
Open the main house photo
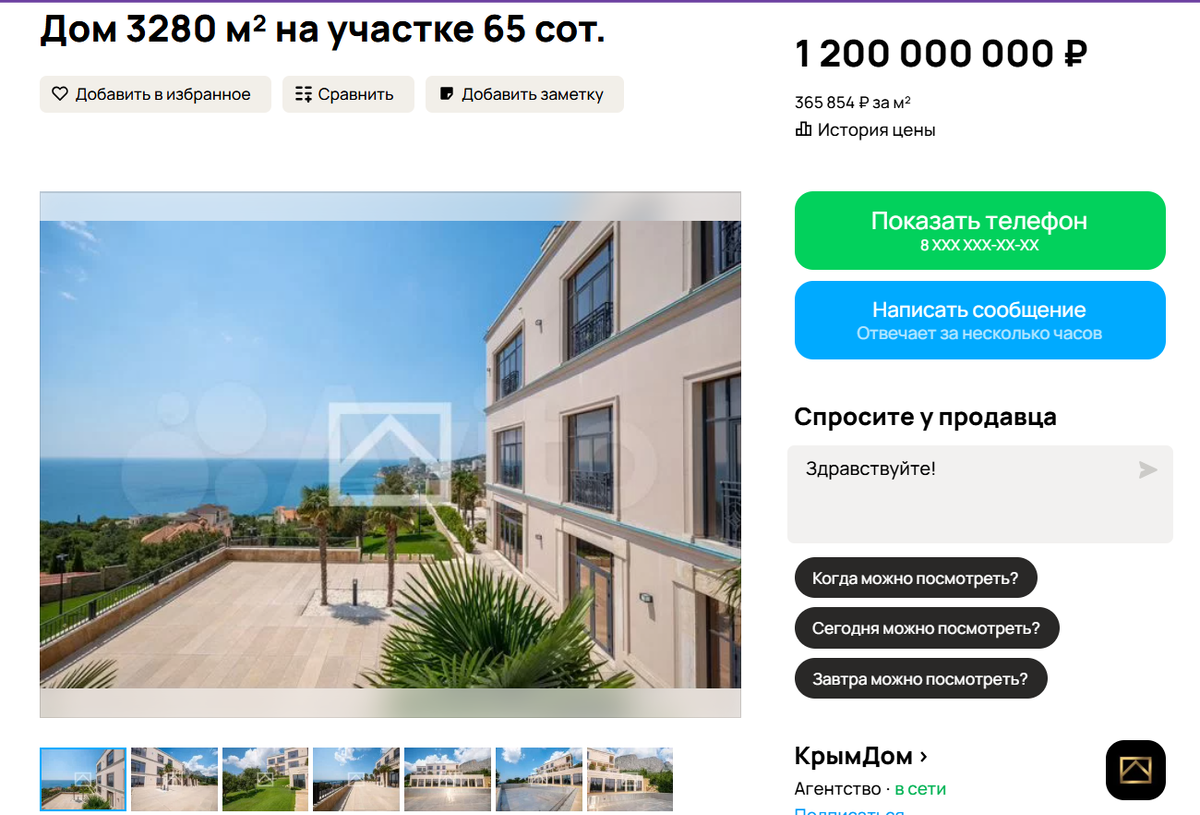390,454
